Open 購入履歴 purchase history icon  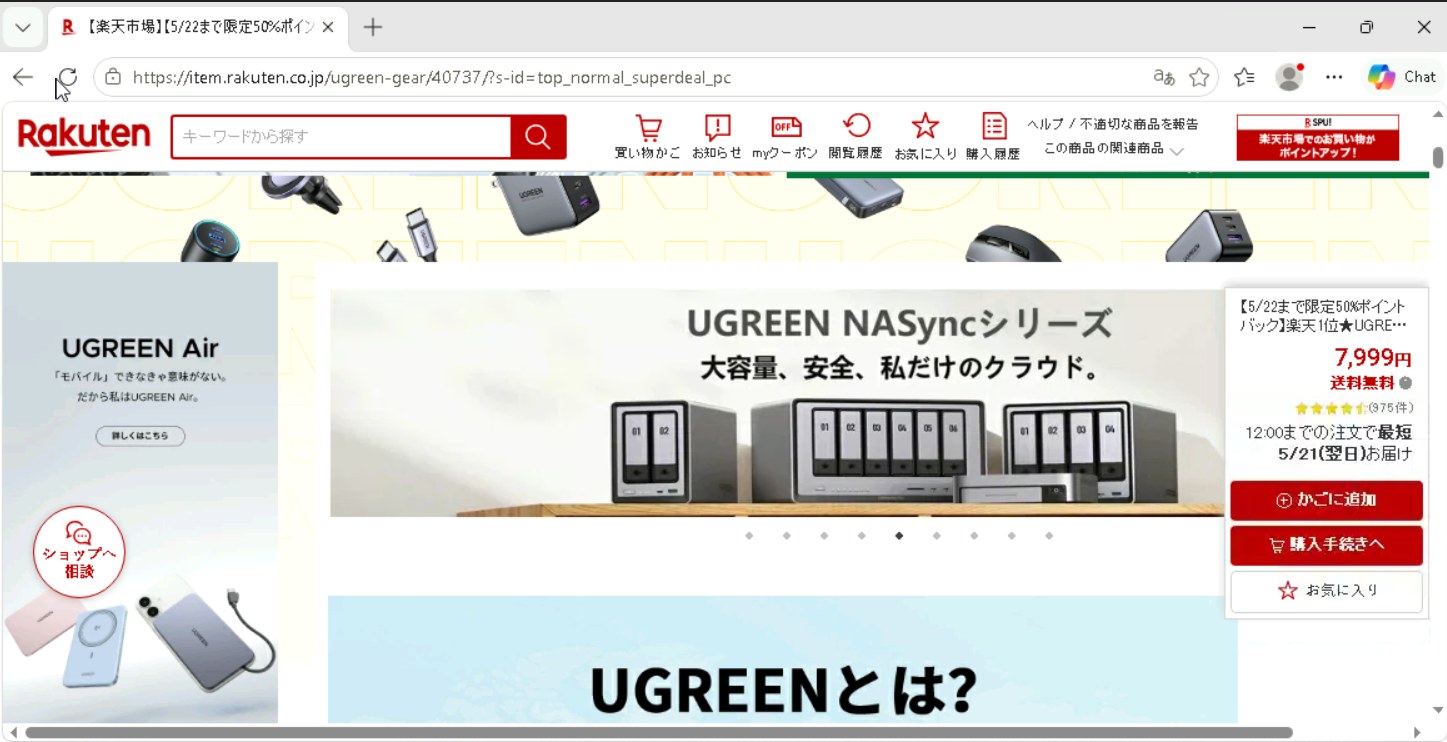pyautogui.click(x=993, y=137)
